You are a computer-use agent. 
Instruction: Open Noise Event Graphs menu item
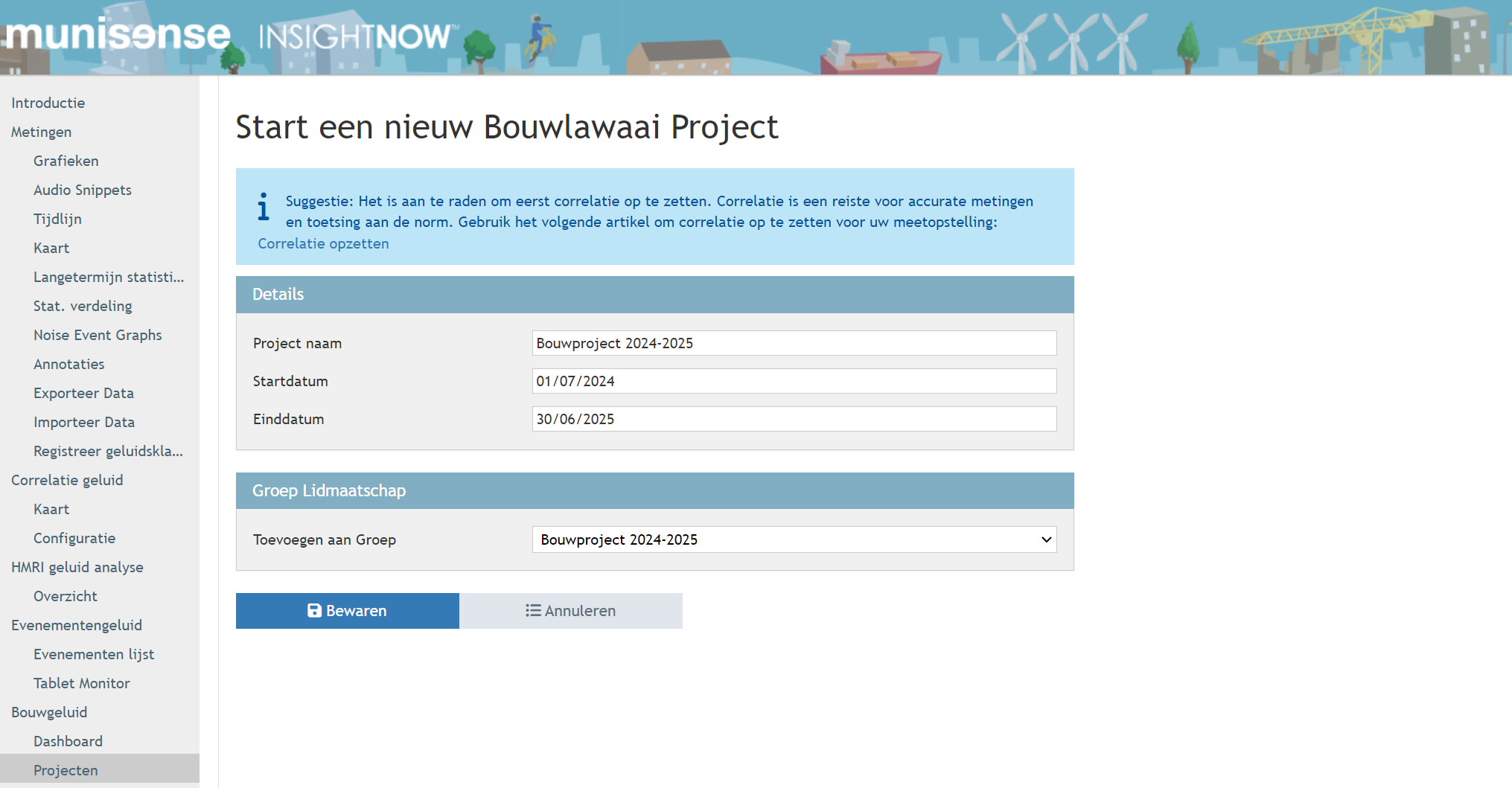point(98,335)
